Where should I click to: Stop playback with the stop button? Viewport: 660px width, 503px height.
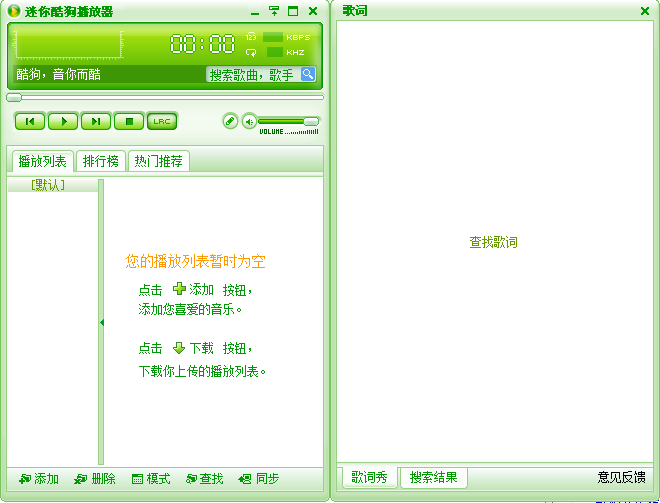(129, 122)
